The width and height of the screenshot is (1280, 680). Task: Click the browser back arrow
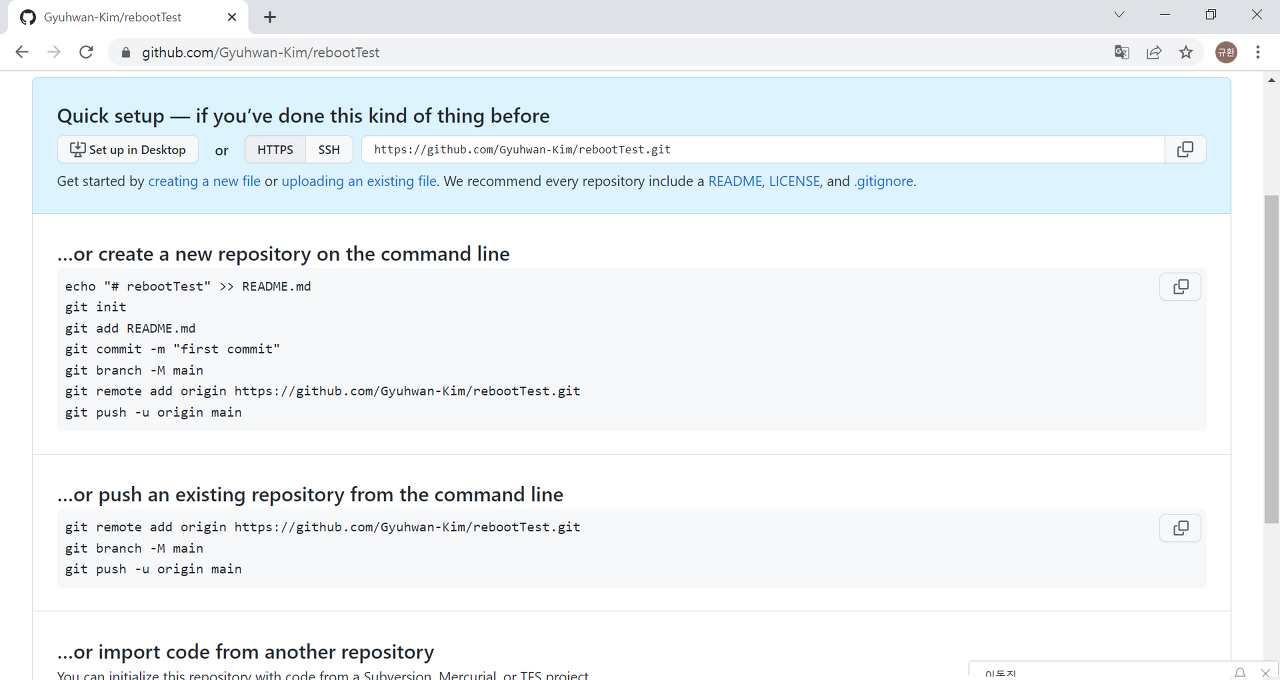point(22,52)
